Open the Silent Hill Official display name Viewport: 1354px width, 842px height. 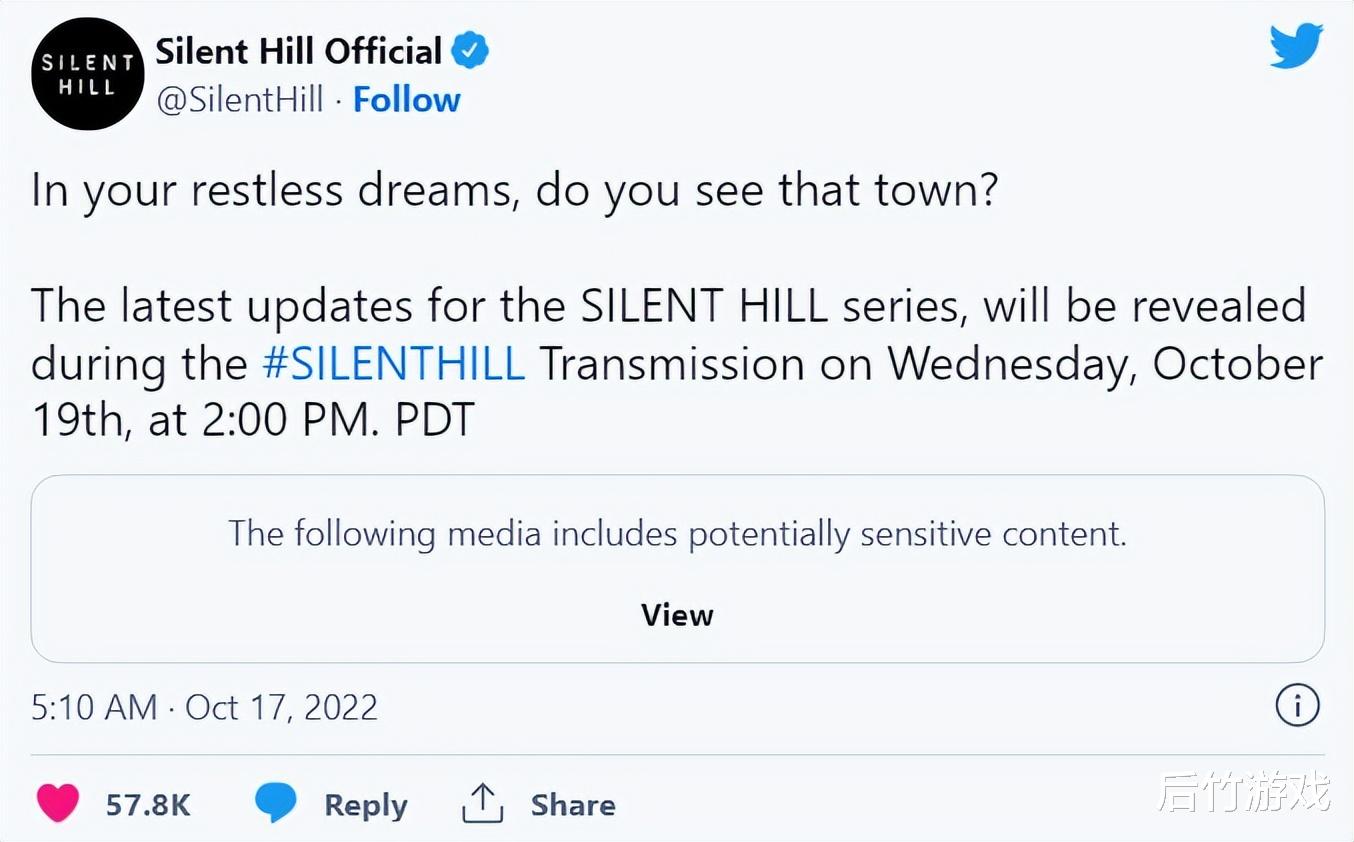(298, 51)
